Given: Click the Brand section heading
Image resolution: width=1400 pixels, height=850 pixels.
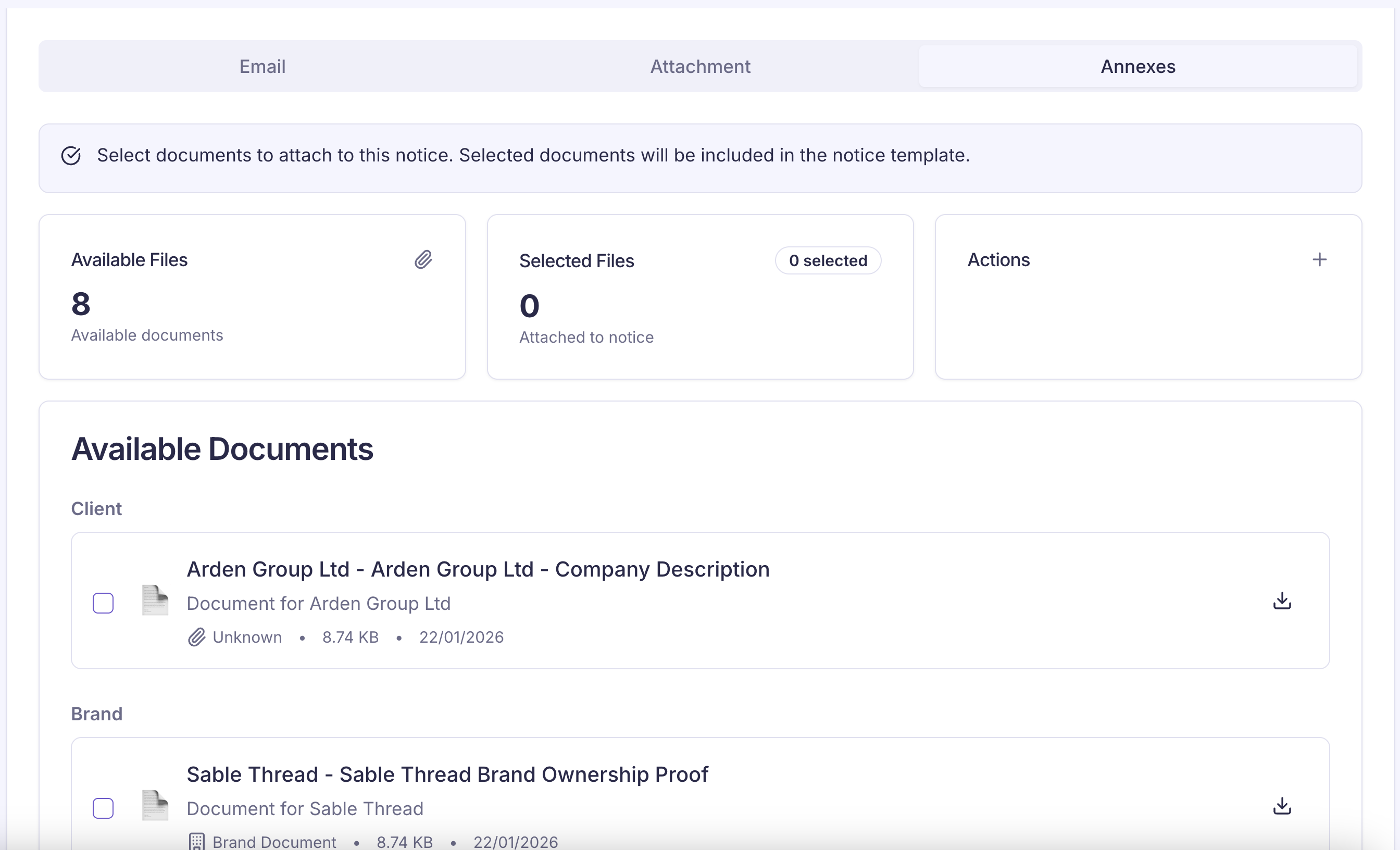Looking at the screenshot, I should (96, 714).
